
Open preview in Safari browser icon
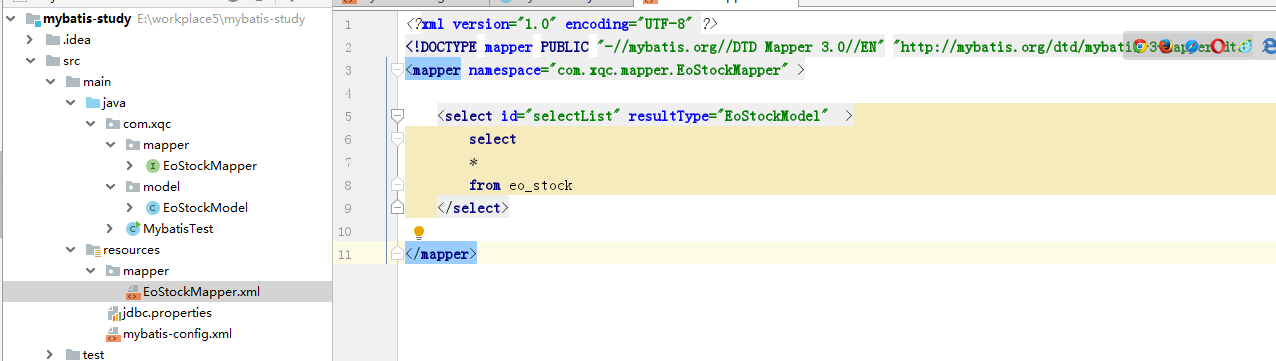coord(1192,46)
